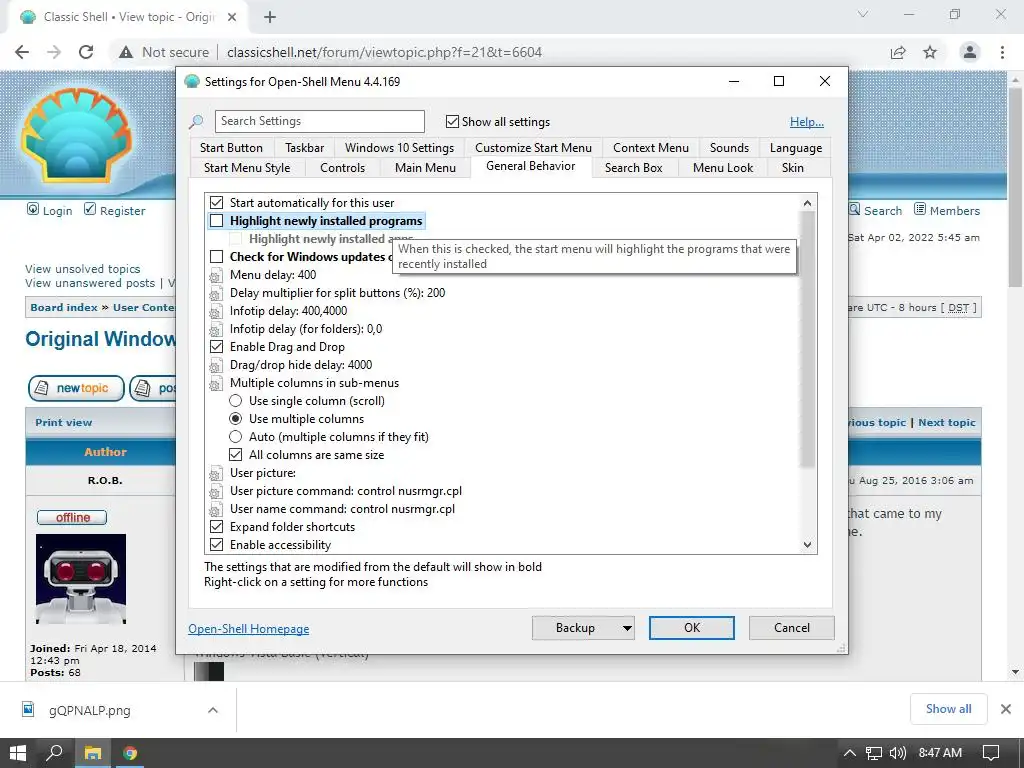
Task: Switch to Start Button tab
Action: [x=231, y=148]
